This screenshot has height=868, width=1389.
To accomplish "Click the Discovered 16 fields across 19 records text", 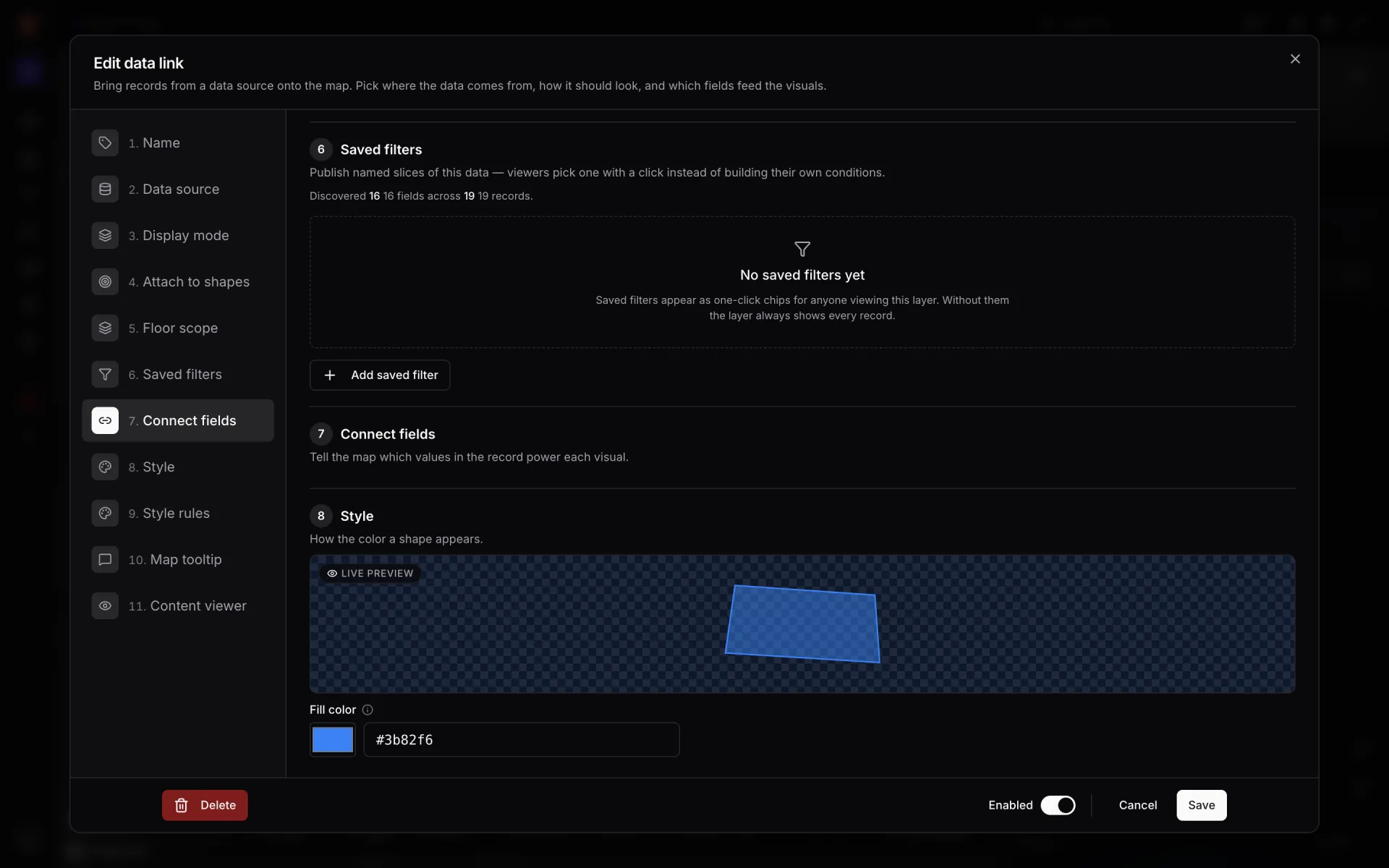I will pyautogui.click(x=421, y=196).
